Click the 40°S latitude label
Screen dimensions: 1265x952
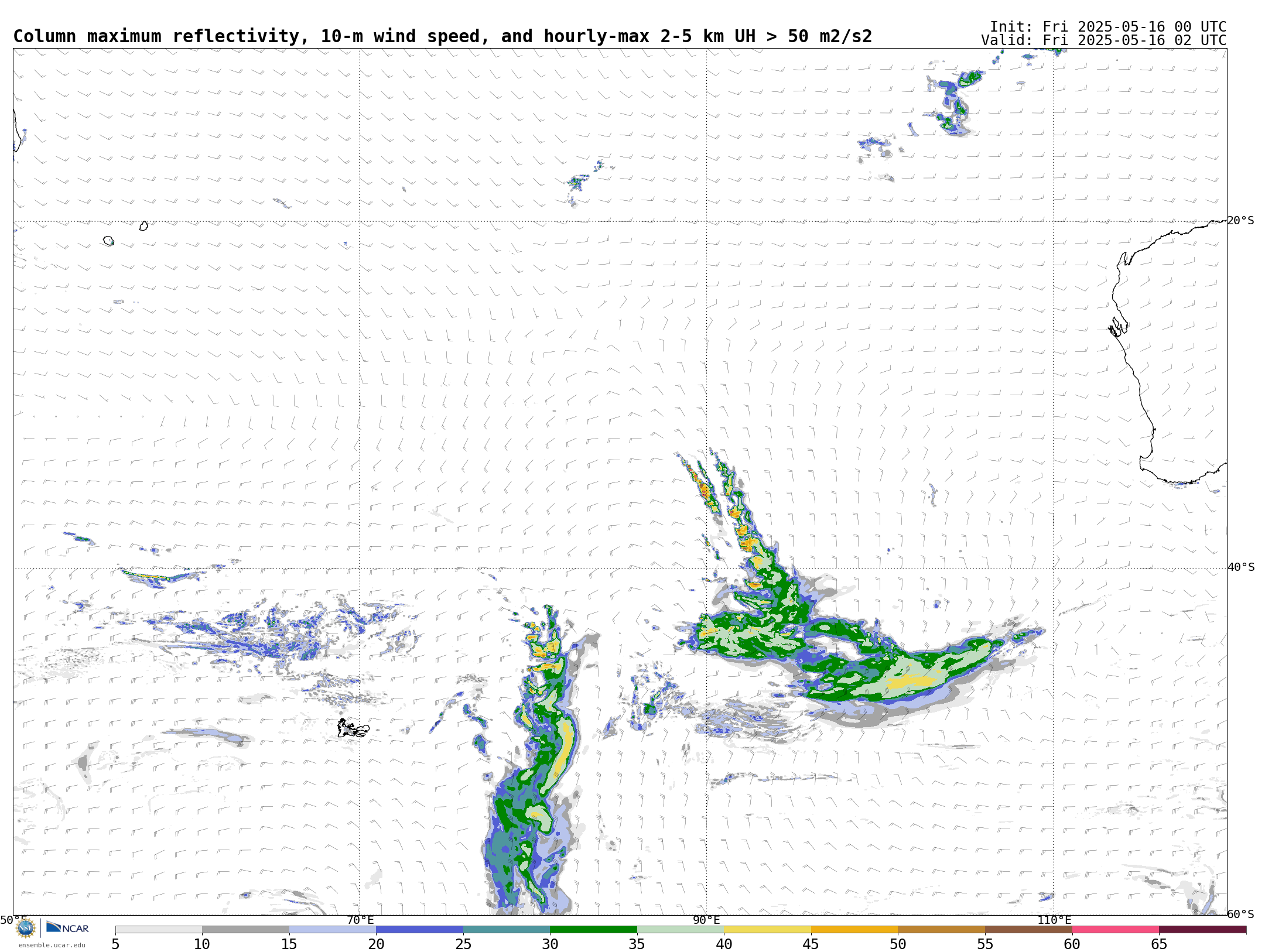click(x=1240, y=567)
